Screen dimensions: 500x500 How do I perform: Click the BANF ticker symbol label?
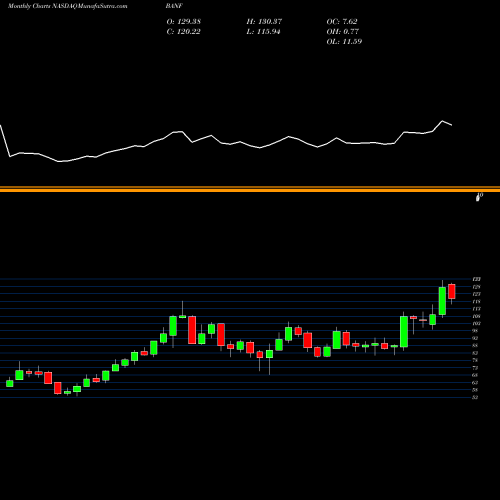[x=174, y=6]
